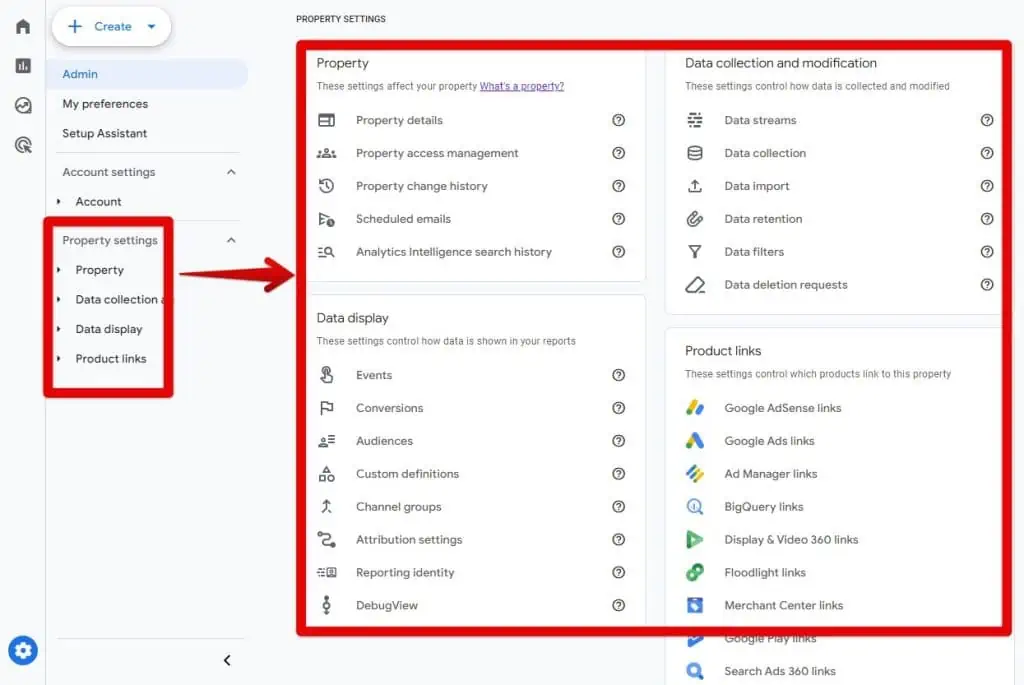Open Google Ads links setting
The image size is (1024, 685).
point(769,441)
